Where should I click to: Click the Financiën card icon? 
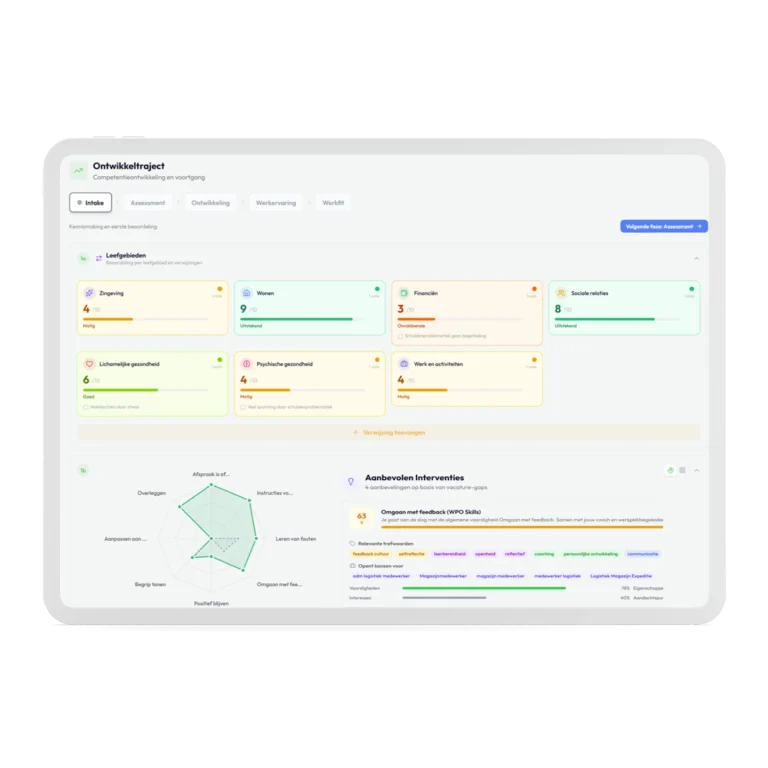point(403,293)
